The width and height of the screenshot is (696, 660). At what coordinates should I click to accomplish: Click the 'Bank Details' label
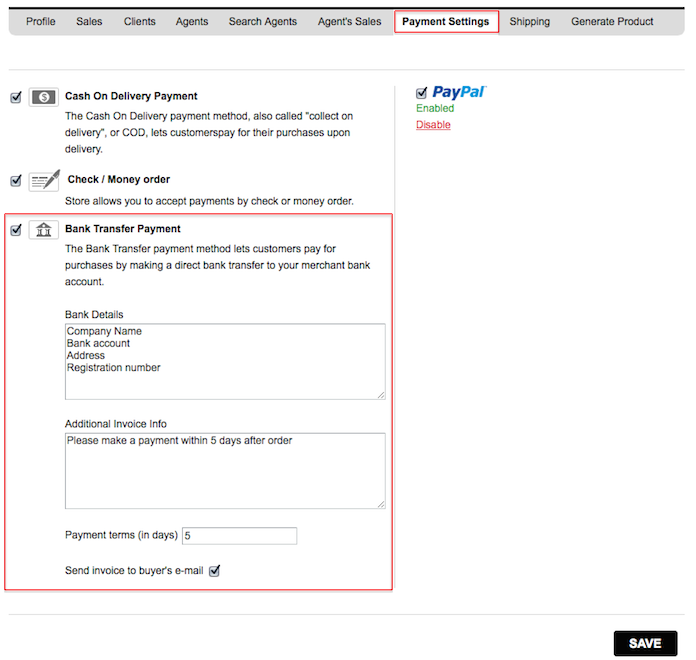click(94, 315)
